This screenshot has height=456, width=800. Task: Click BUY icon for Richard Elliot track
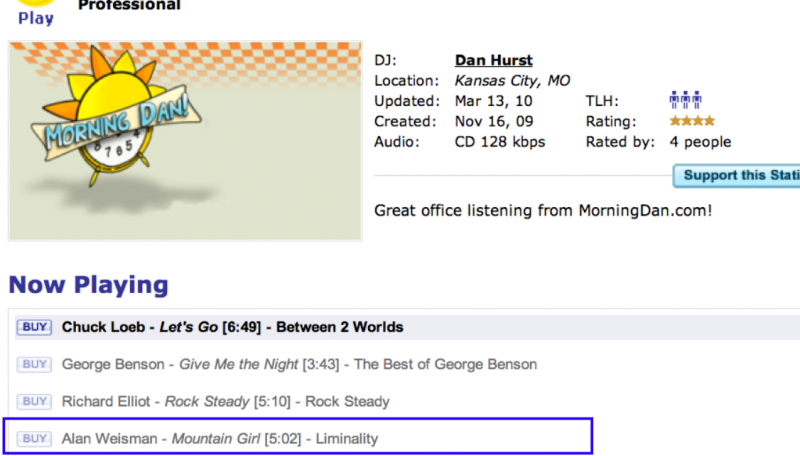tap(33, 401)
